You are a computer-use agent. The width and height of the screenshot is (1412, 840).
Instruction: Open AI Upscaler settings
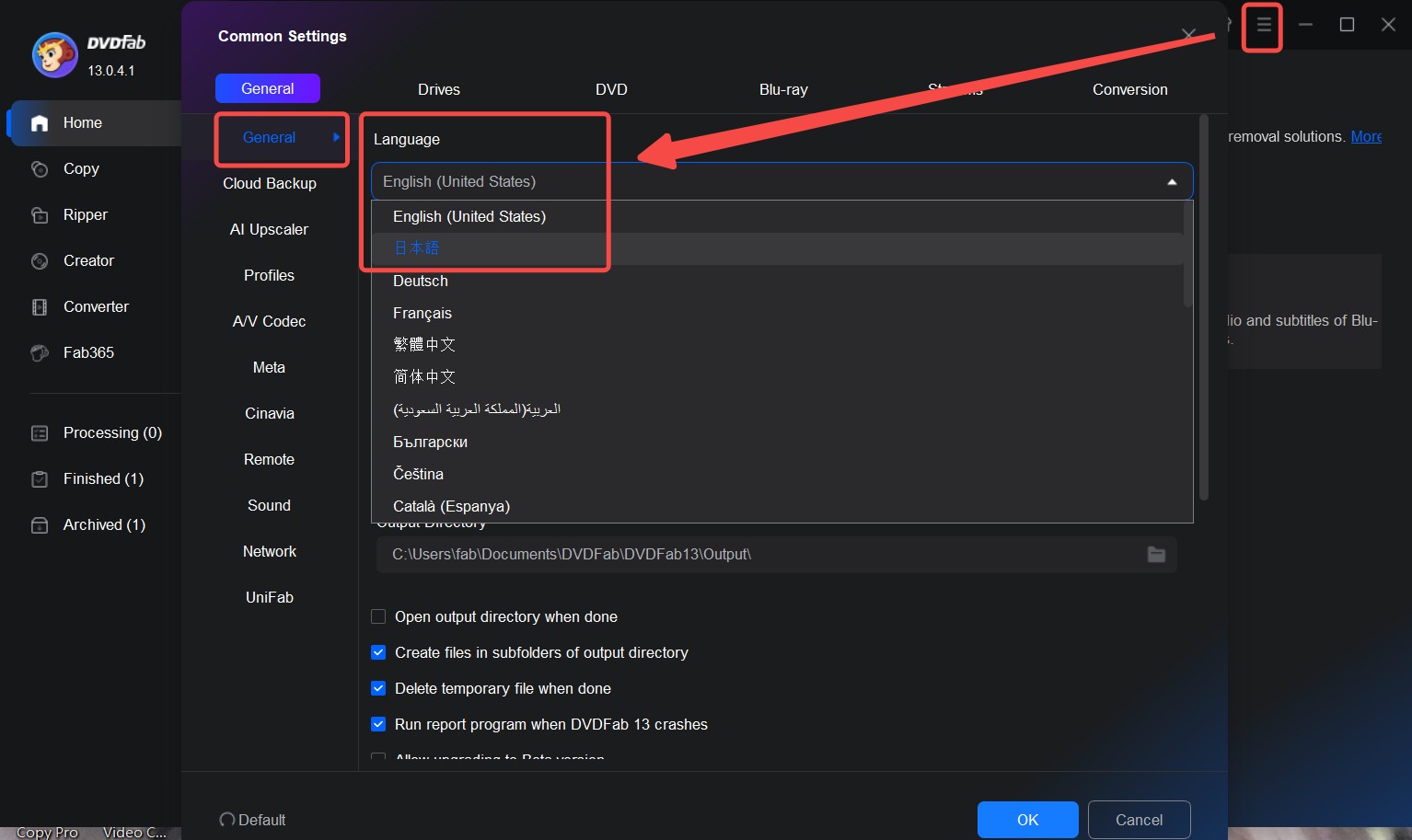point(269,229)
